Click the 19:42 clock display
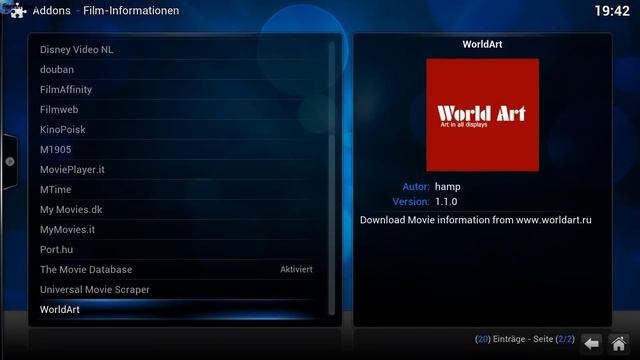 612,11
